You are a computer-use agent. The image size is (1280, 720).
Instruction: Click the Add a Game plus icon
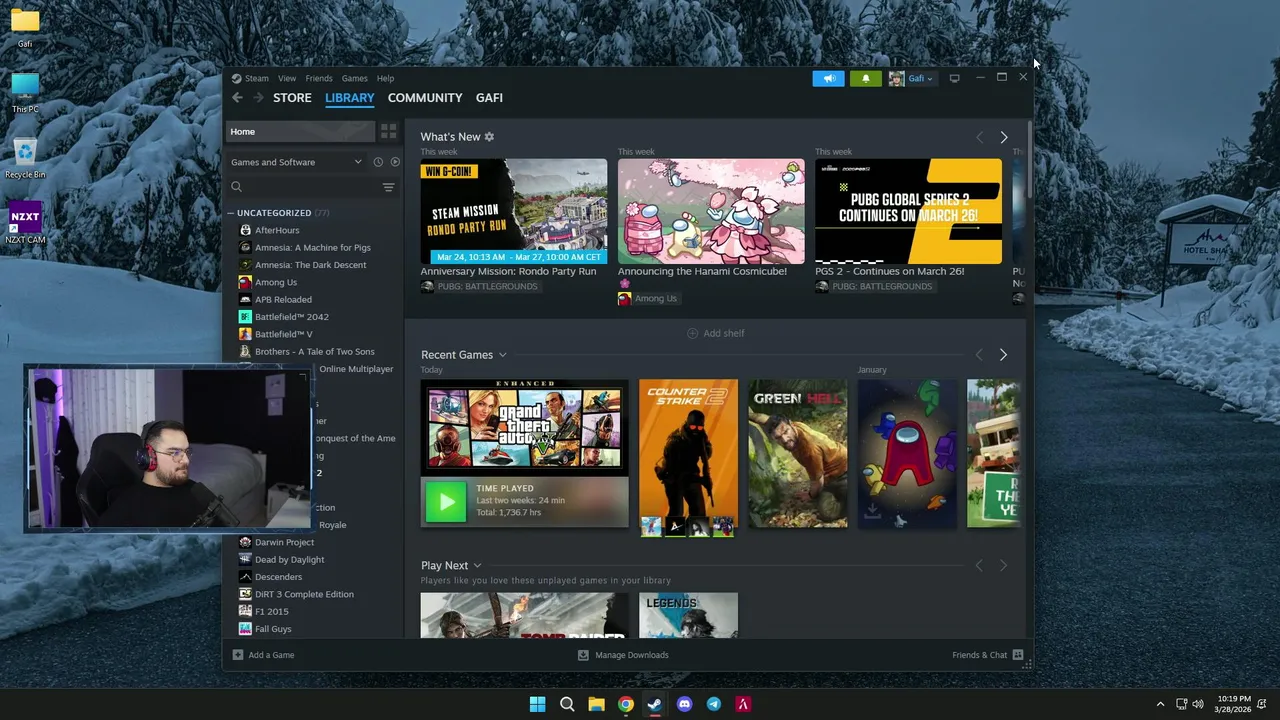[238, 655]
